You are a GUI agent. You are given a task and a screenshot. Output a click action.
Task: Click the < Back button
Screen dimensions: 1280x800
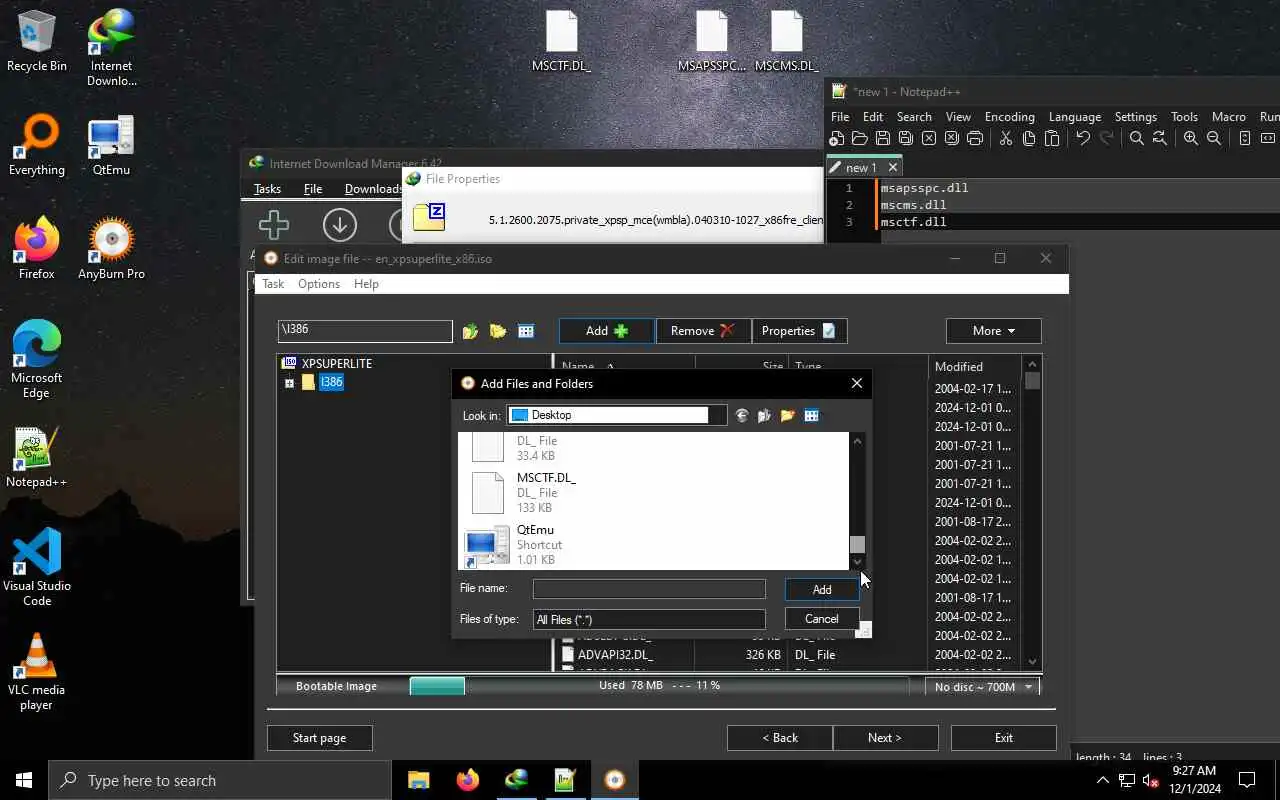pos(780,738)
